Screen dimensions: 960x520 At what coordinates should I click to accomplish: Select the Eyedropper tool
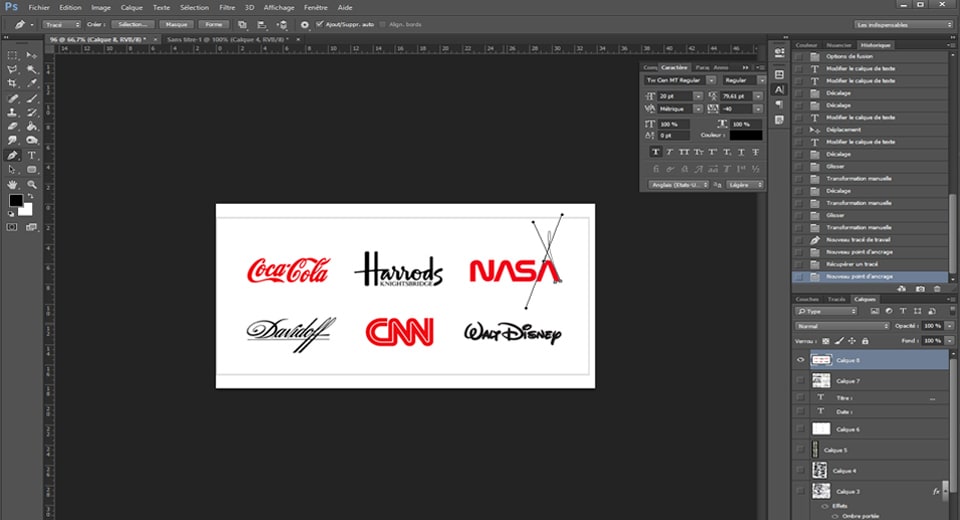[32, 83]
